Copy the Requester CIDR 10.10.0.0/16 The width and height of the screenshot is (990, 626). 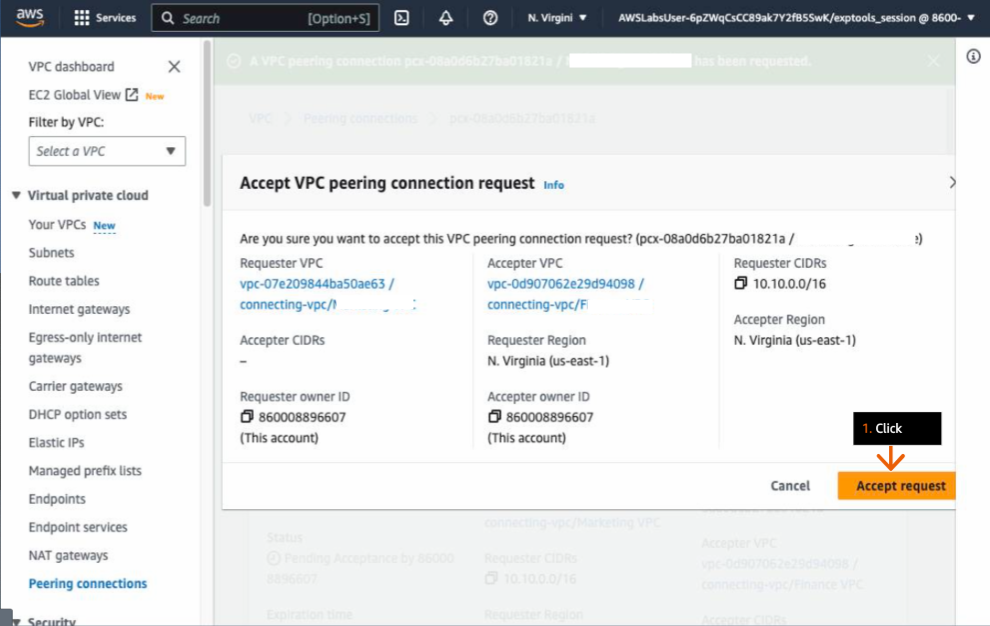pos(738,285)
